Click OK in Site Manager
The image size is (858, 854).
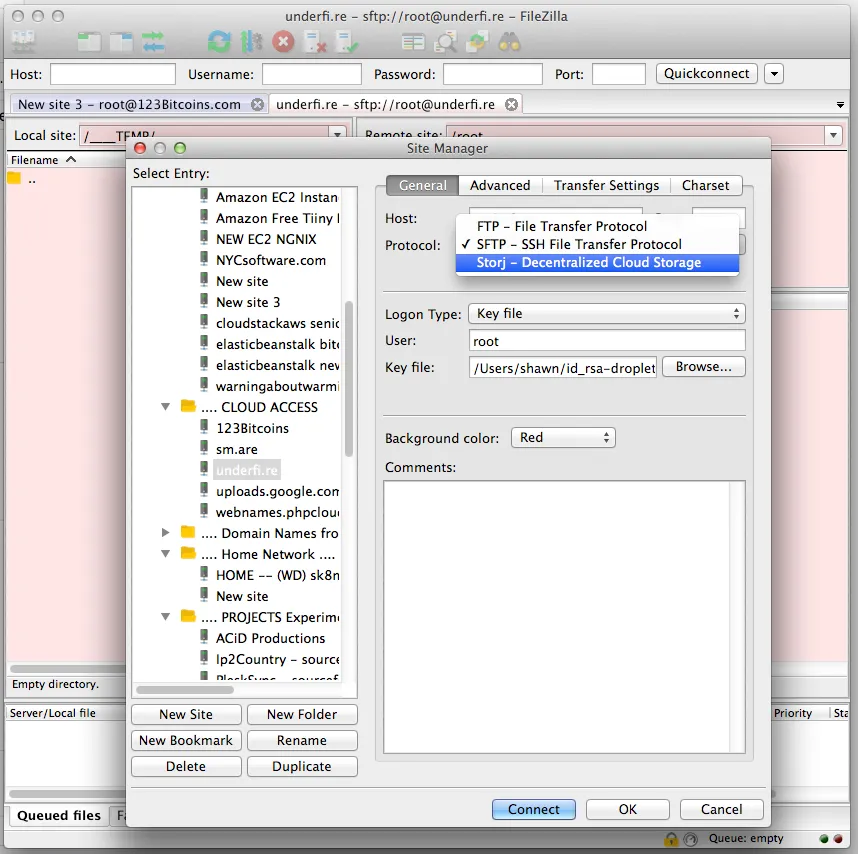628,809
